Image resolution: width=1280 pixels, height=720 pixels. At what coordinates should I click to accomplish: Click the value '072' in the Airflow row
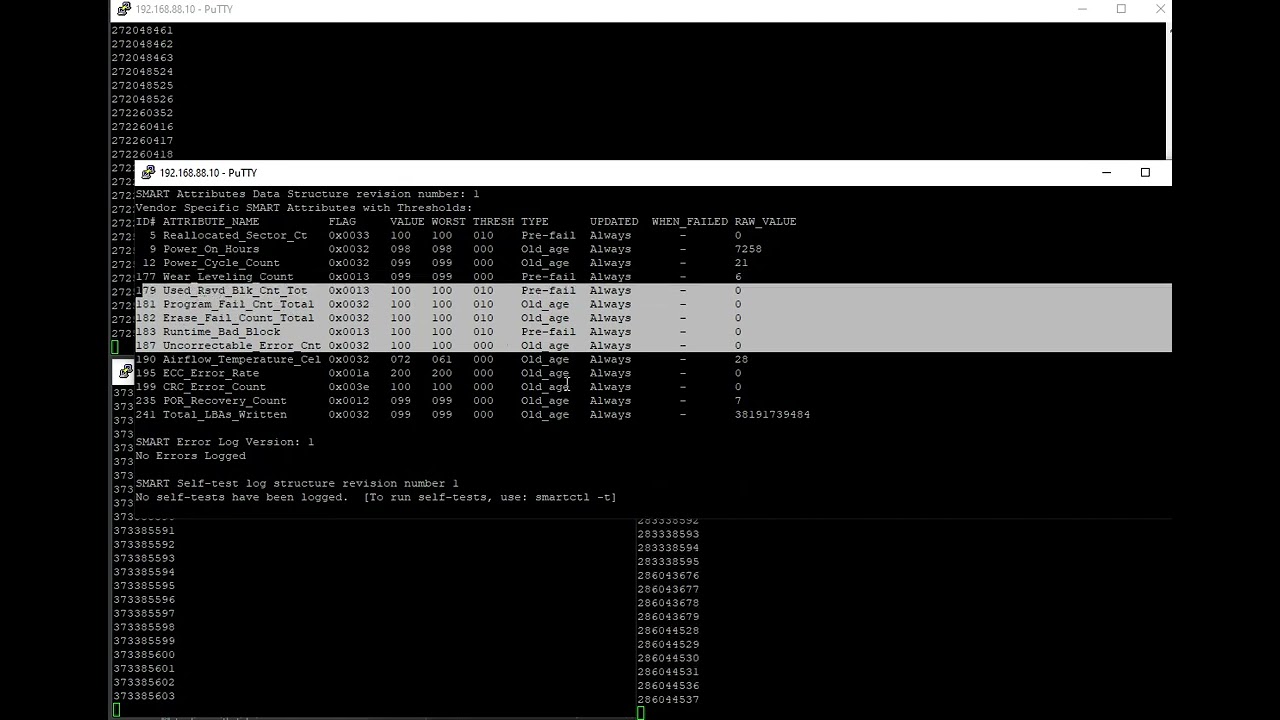400,359
